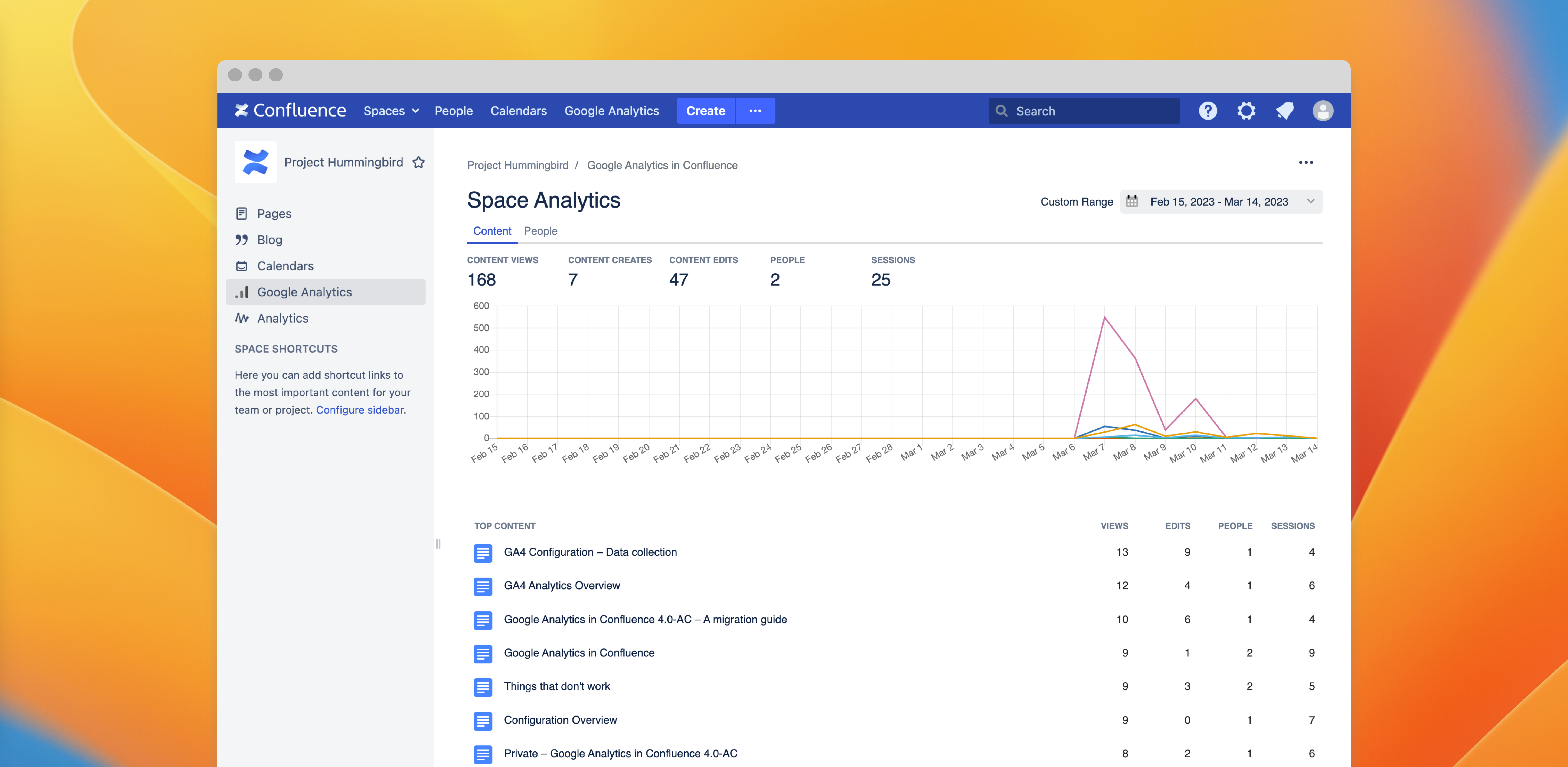Open the user profile avatar

click(1323, 111)
